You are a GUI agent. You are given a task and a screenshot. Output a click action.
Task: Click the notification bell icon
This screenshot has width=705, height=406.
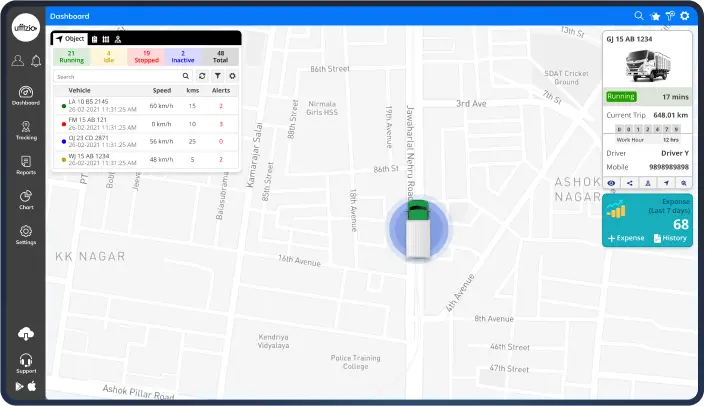point(36,61)
